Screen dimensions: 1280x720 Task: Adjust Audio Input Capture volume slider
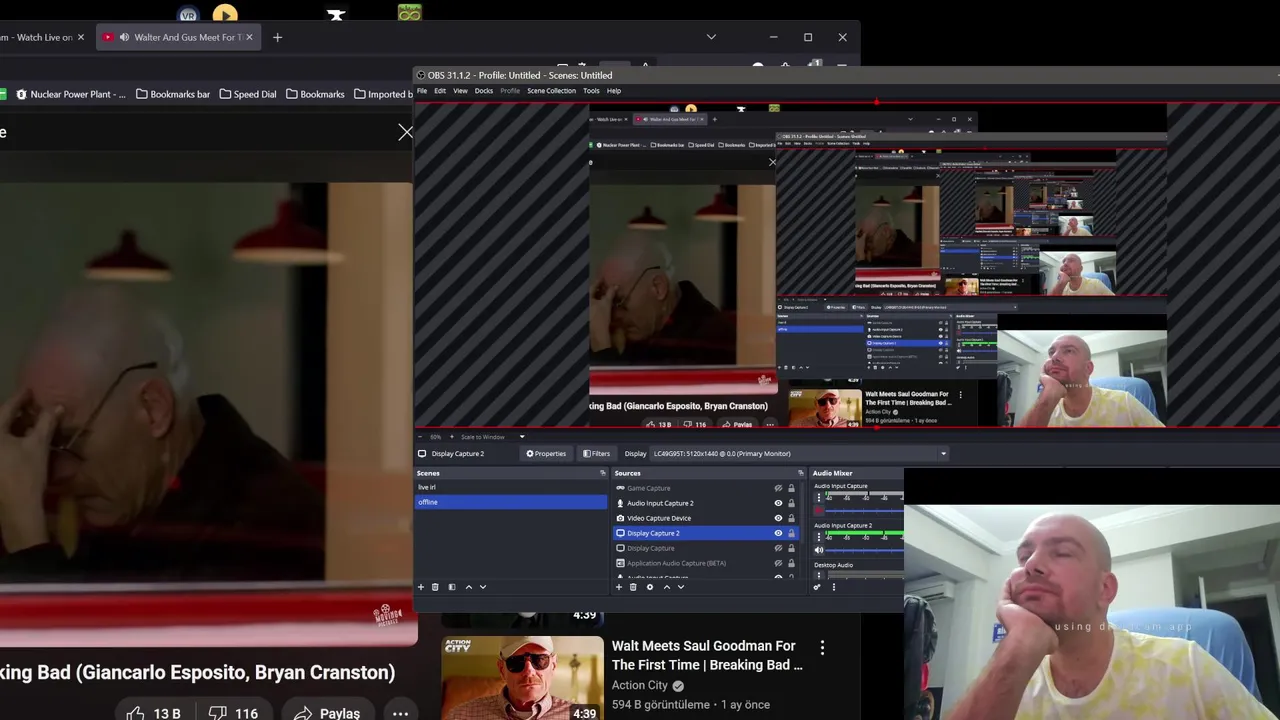click(x=864, y=511)
